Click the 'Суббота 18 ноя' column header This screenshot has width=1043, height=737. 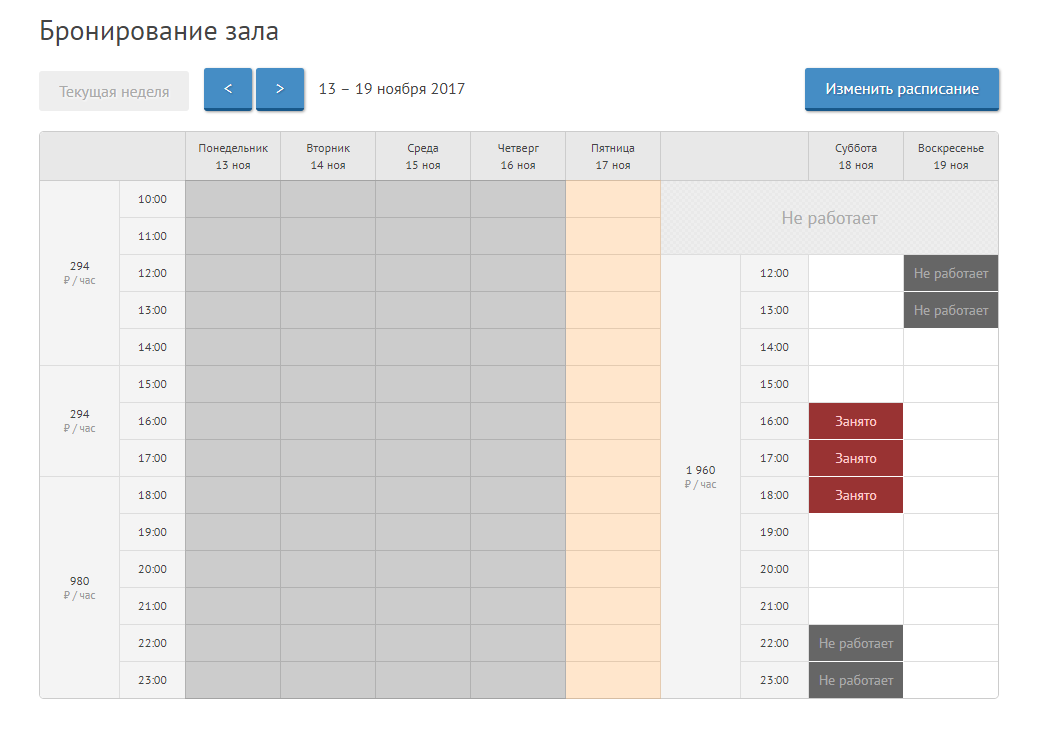(x=855, y=156)
